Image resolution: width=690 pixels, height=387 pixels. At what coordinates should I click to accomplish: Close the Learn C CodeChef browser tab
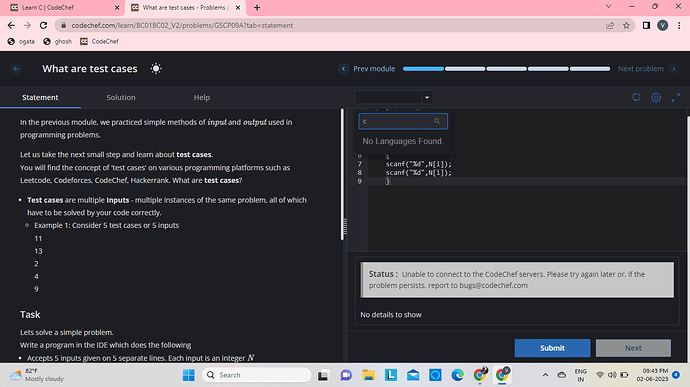117,7
